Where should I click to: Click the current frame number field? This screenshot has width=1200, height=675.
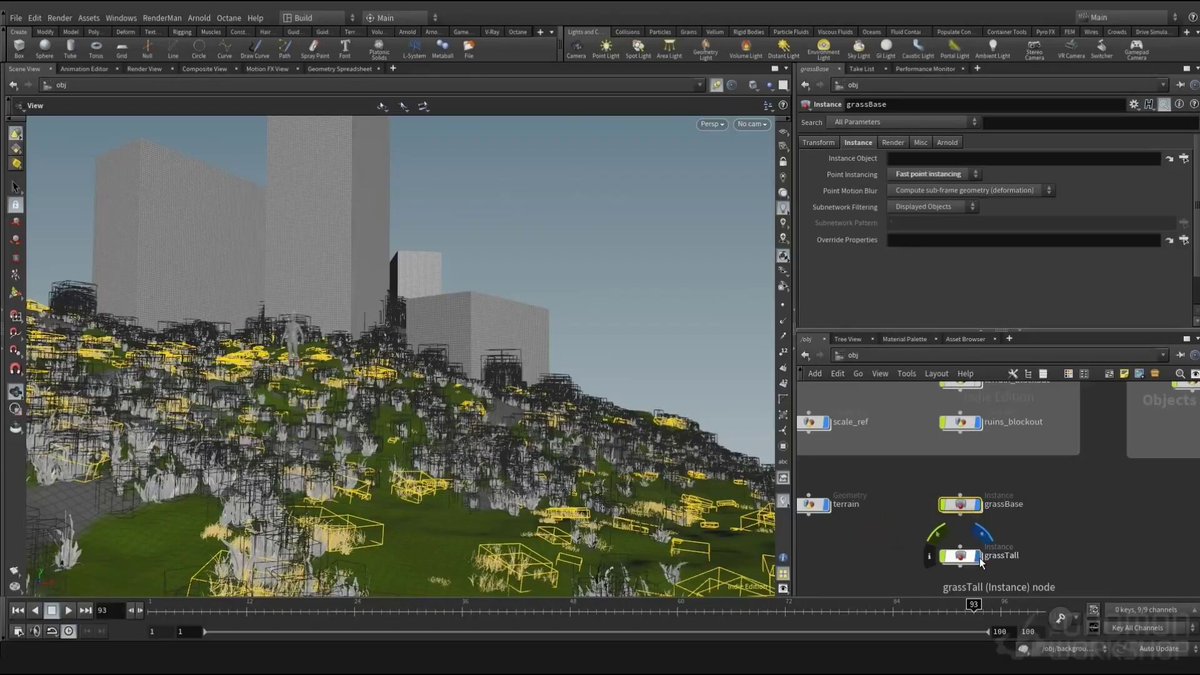point(109,610)
